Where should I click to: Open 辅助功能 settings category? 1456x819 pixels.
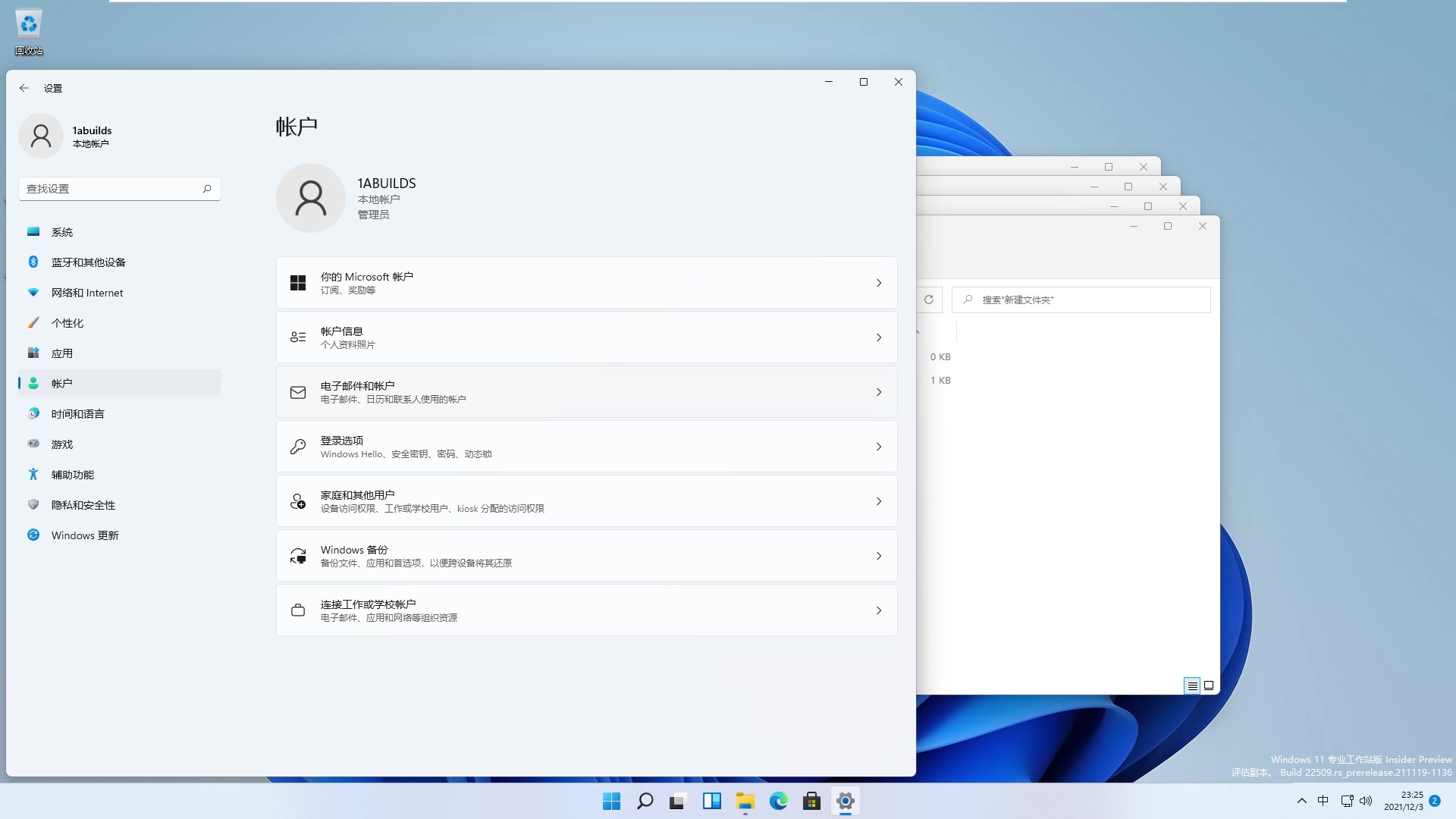click(120, 475)
